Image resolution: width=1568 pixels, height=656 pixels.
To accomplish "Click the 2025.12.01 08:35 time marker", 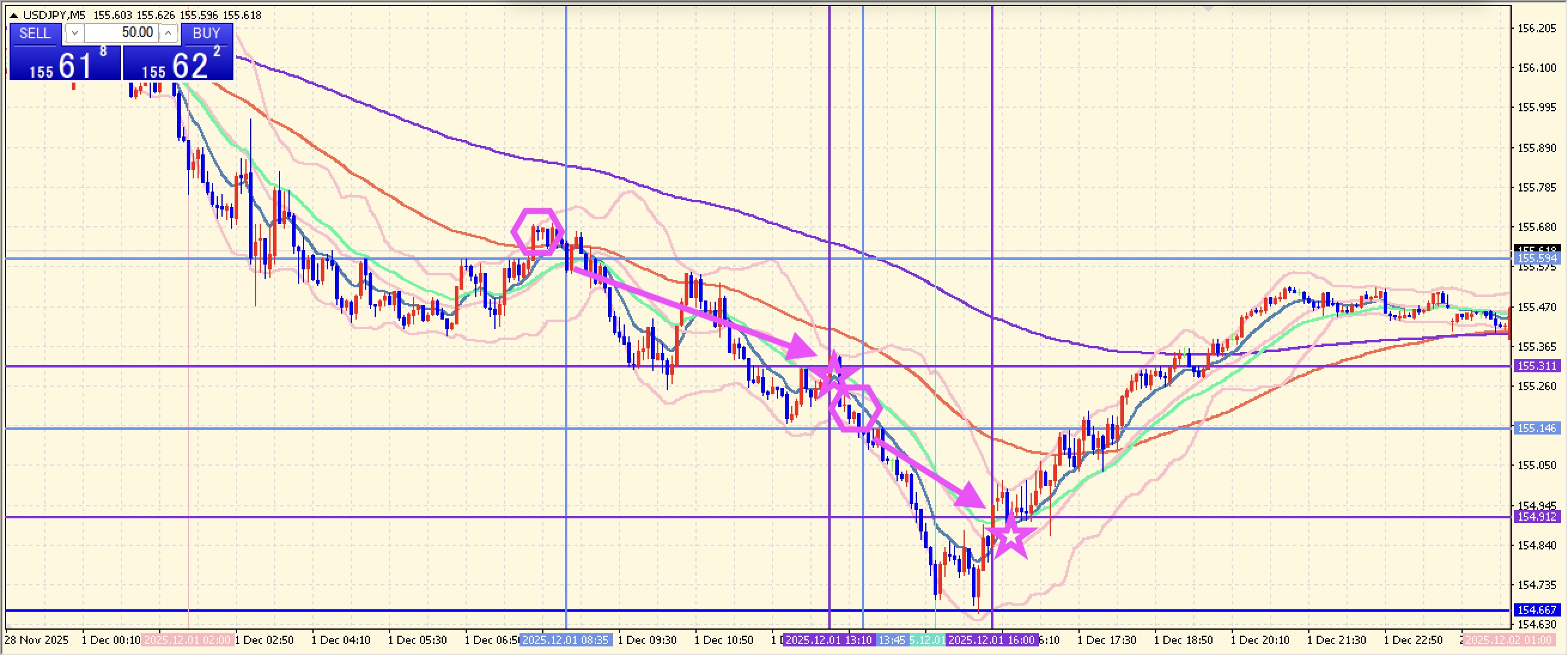I will pos(566,641).
